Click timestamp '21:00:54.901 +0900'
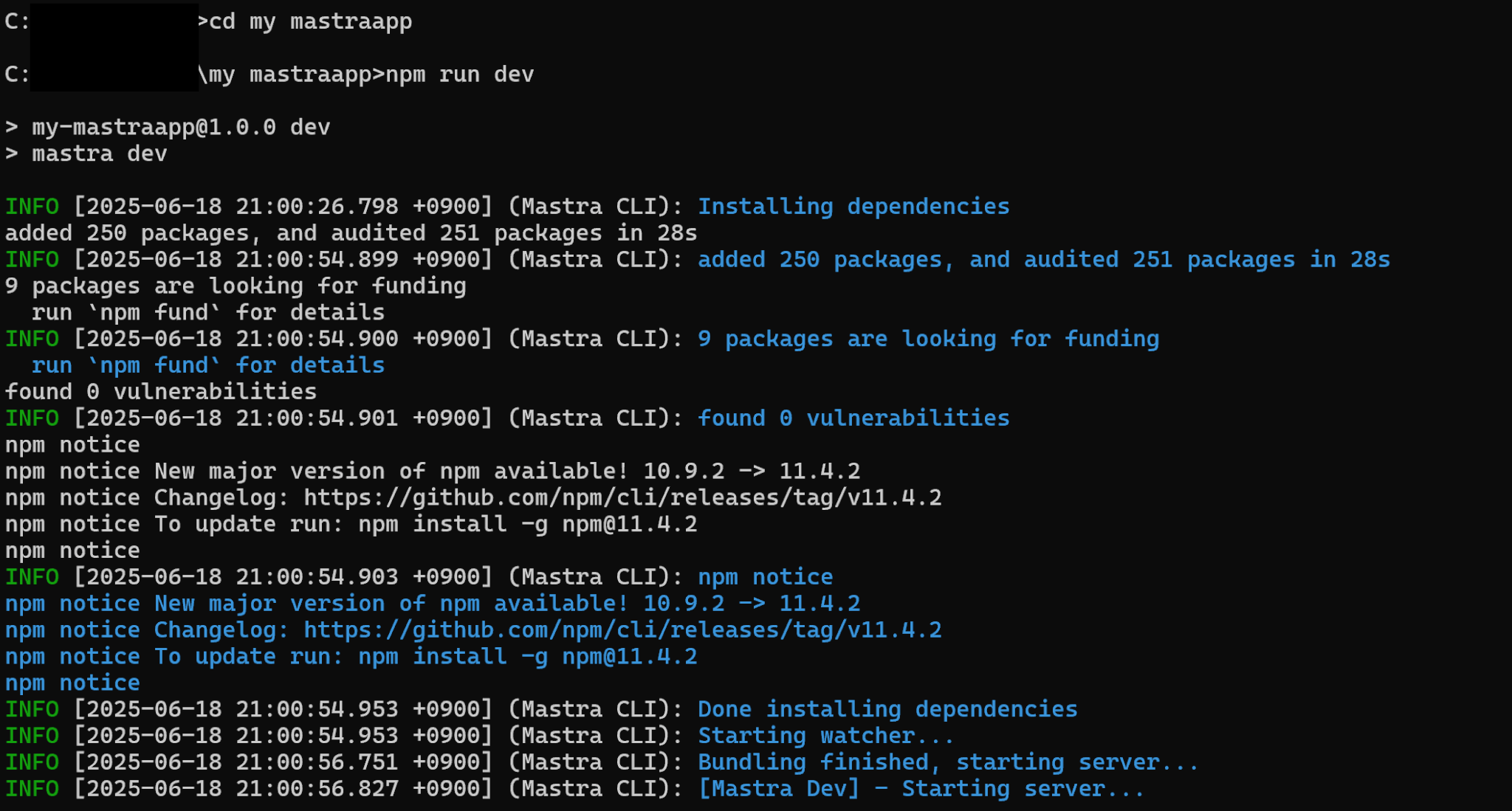 click(x=358, y=418)
